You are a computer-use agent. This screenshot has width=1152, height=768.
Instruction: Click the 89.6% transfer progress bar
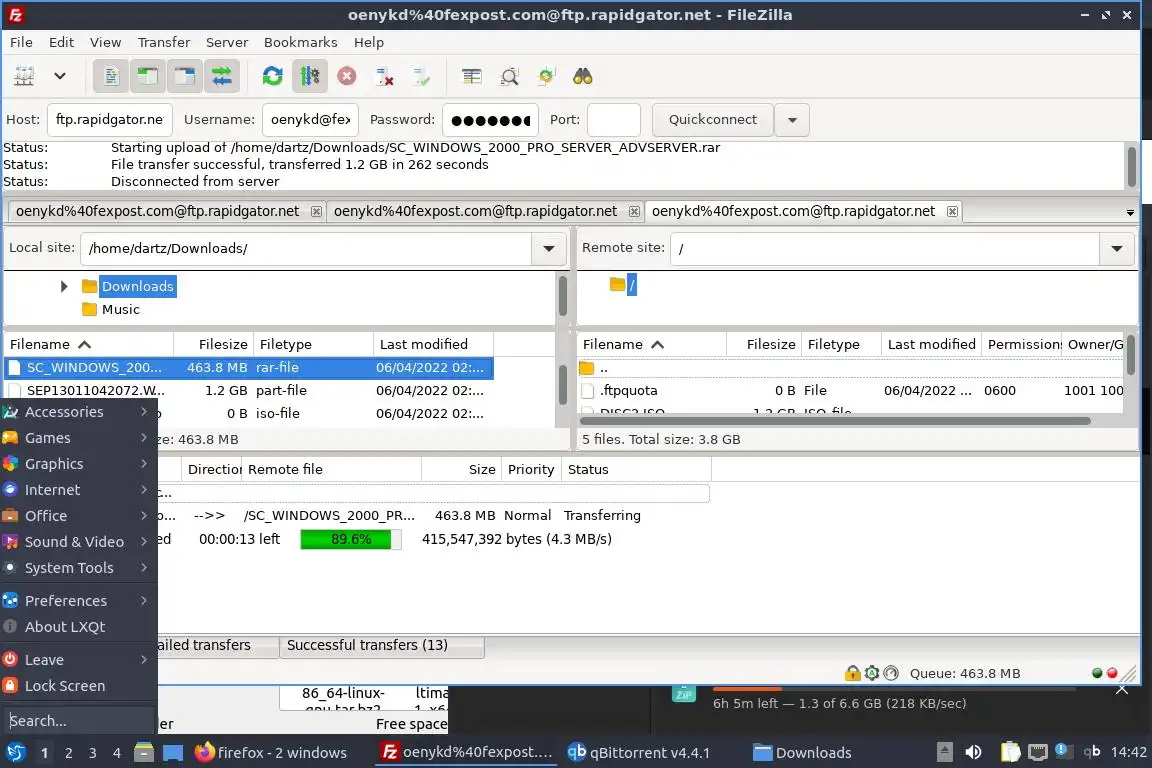[x=351, y=539]
